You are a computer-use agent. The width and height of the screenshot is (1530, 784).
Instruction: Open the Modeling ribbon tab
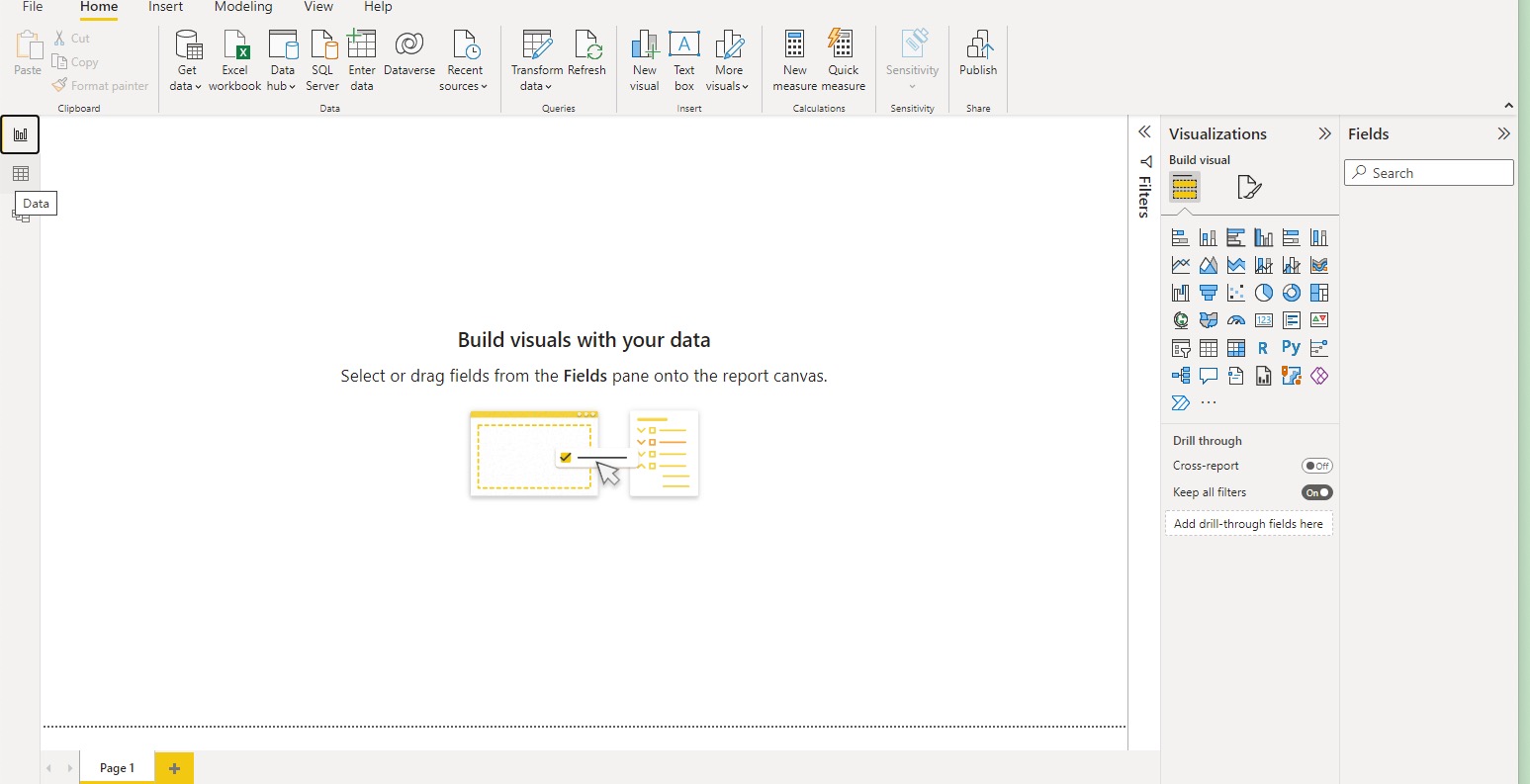pos(243,7)
